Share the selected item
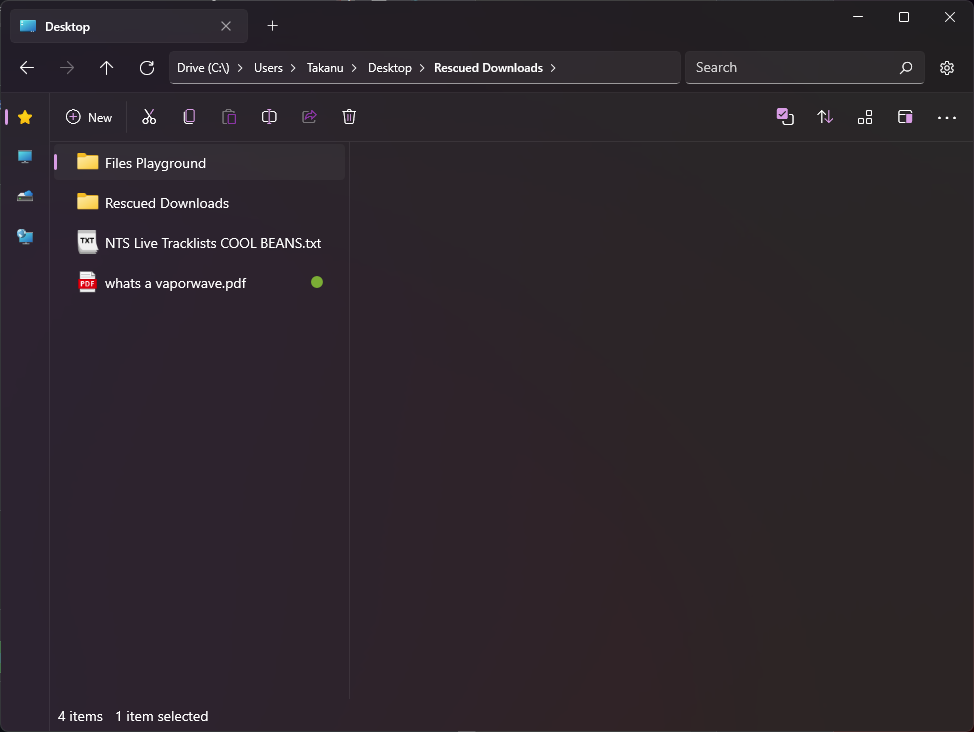Image resolution: width=974 pixels, height=732 pixels. pyautogui.click(x=309, y=117)
